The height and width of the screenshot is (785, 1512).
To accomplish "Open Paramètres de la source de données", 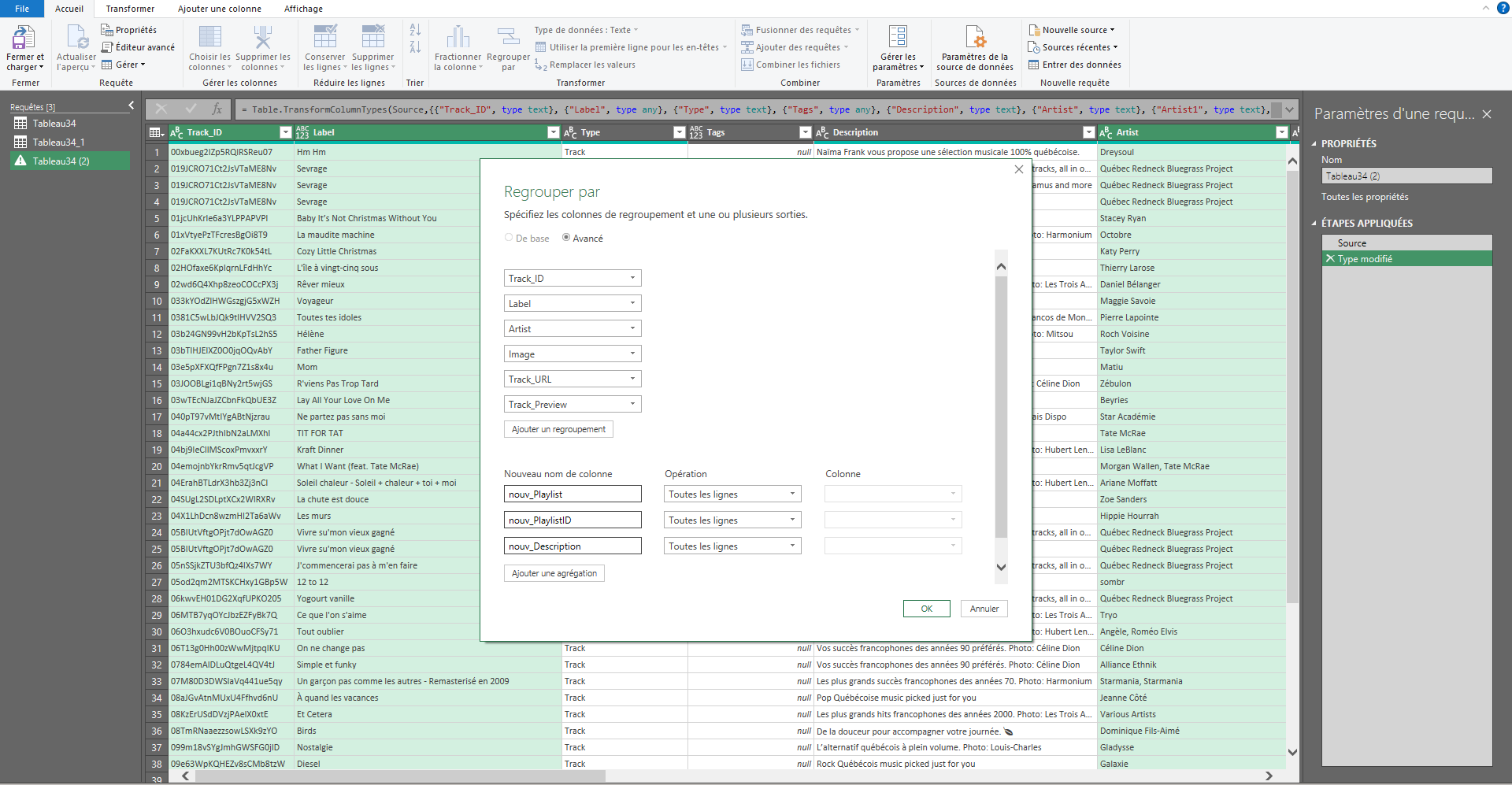I will (975, 49).
